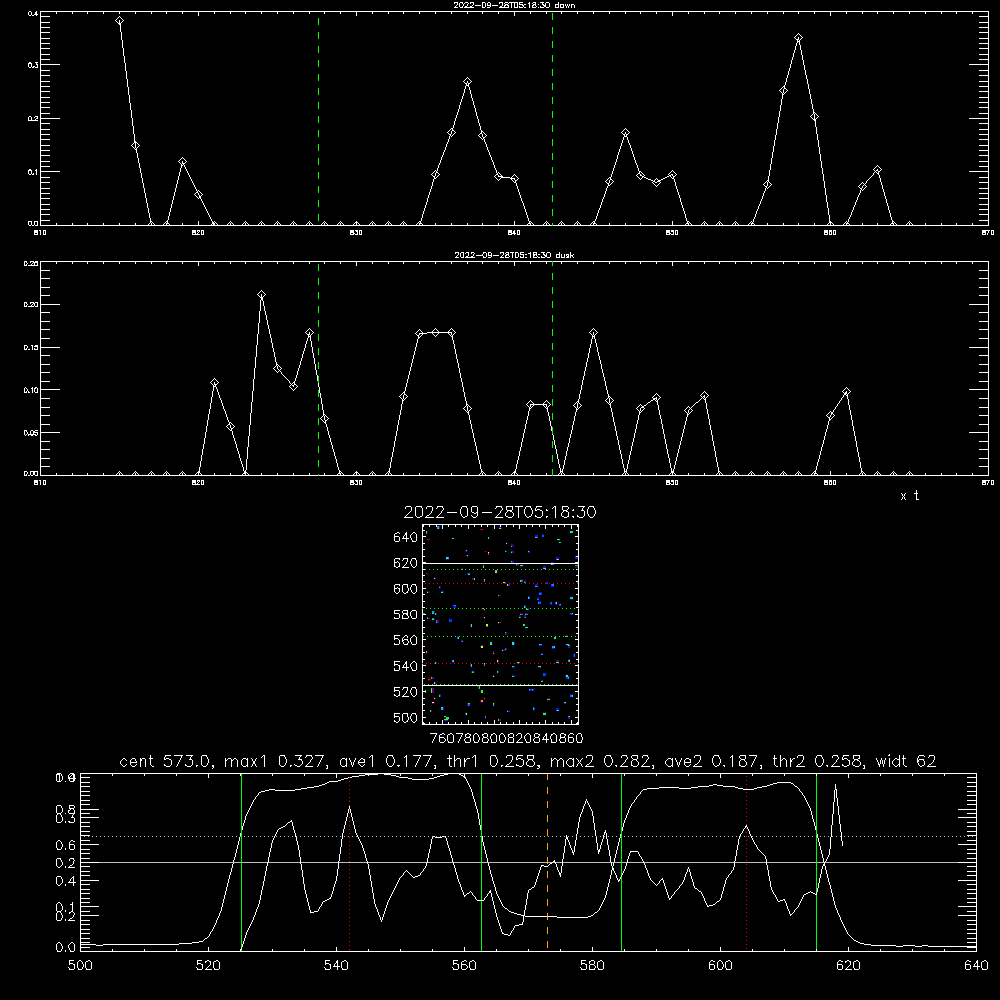The width and height of the screenshot is (1000, 1000).
Task: Click the dusk plot highest peak diamond at 824
Action: coord(261,295)
